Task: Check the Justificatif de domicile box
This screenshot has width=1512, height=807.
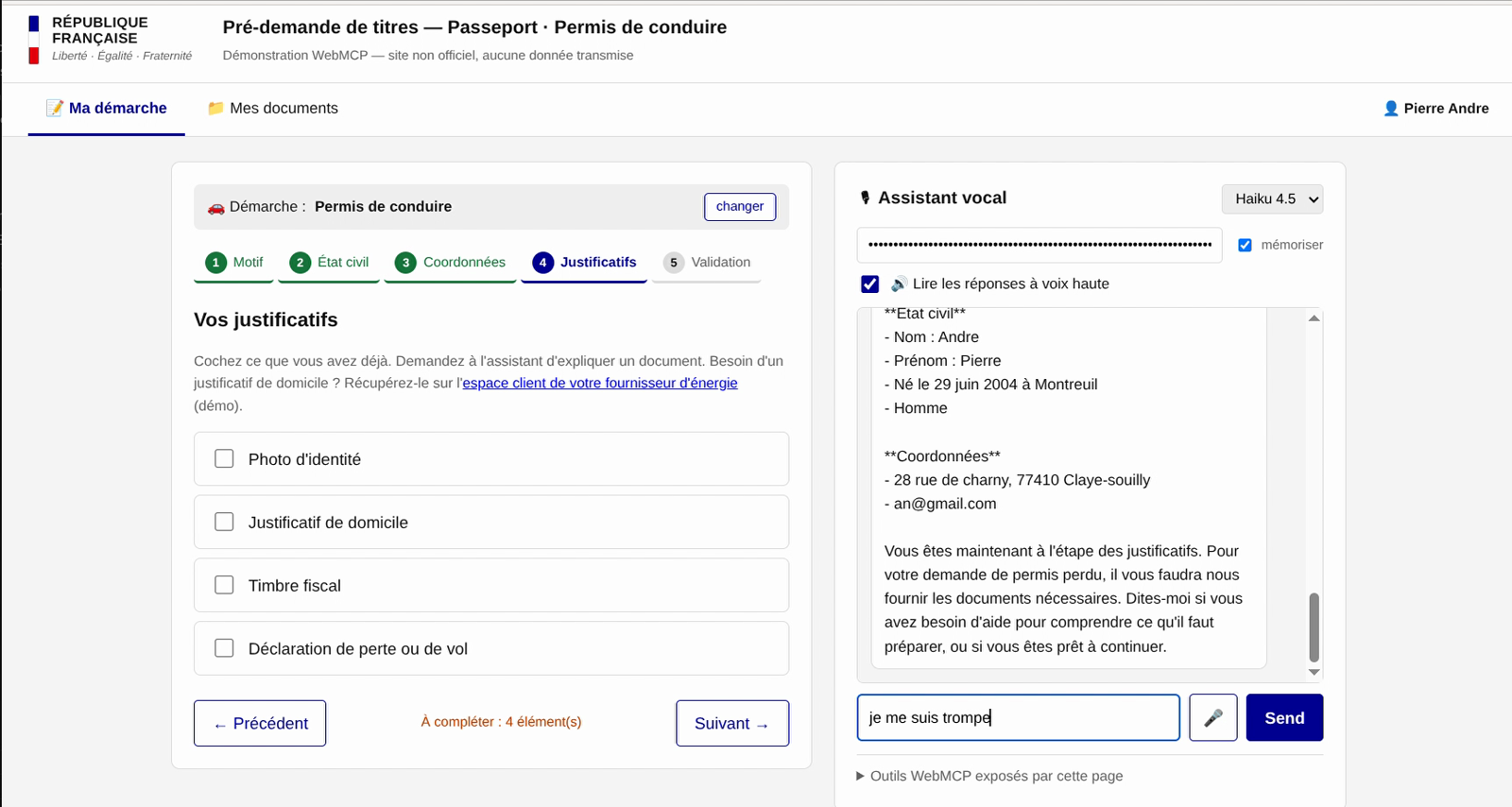Action: point(224,522)
